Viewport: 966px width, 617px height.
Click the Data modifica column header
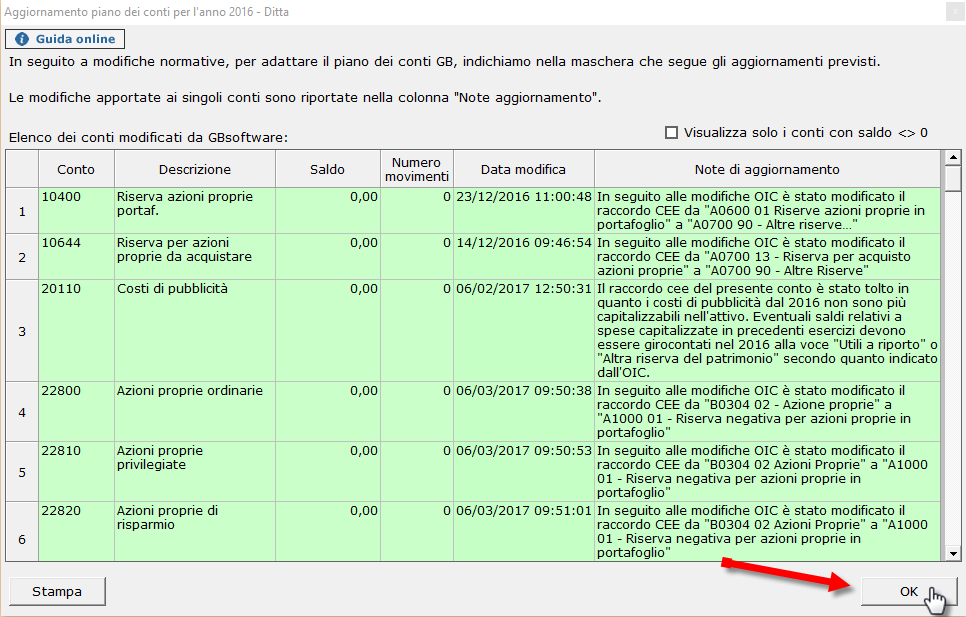click(x=524, y=169)
